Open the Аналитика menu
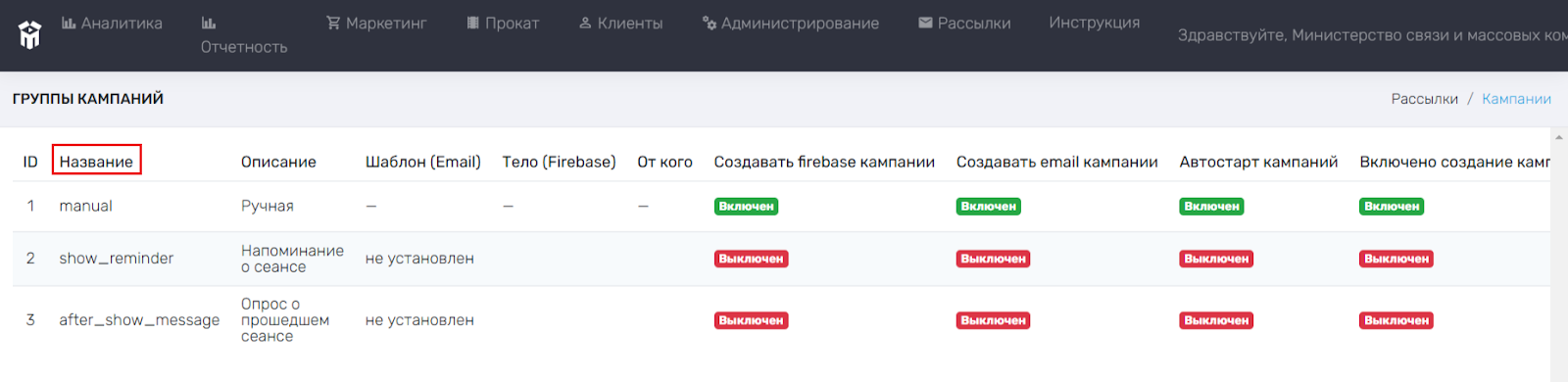Screen dimensions: 1568x382 click(112, 23)
